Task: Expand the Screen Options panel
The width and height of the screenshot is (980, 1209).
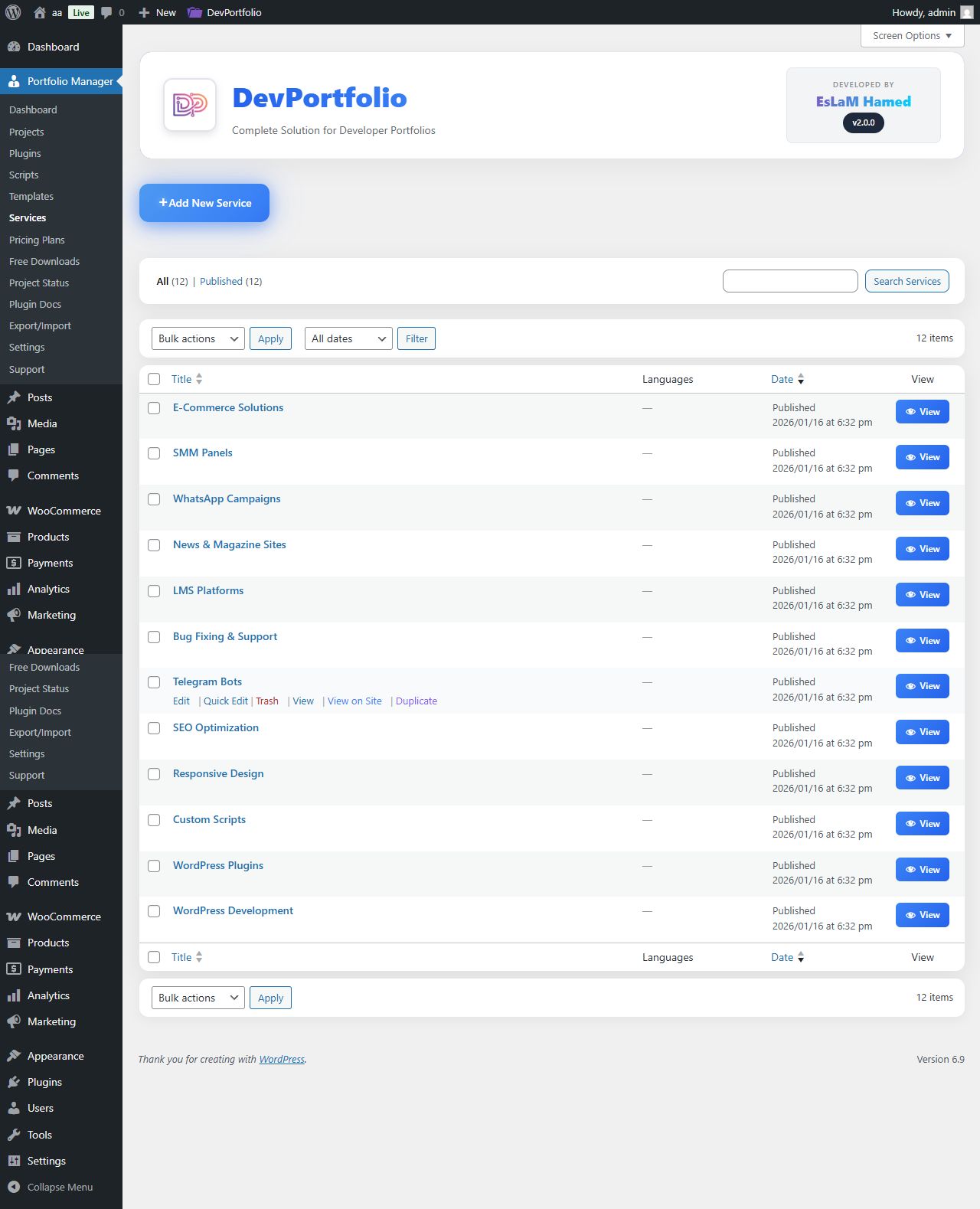Action: pyautogui.click(x=912, y=36)
